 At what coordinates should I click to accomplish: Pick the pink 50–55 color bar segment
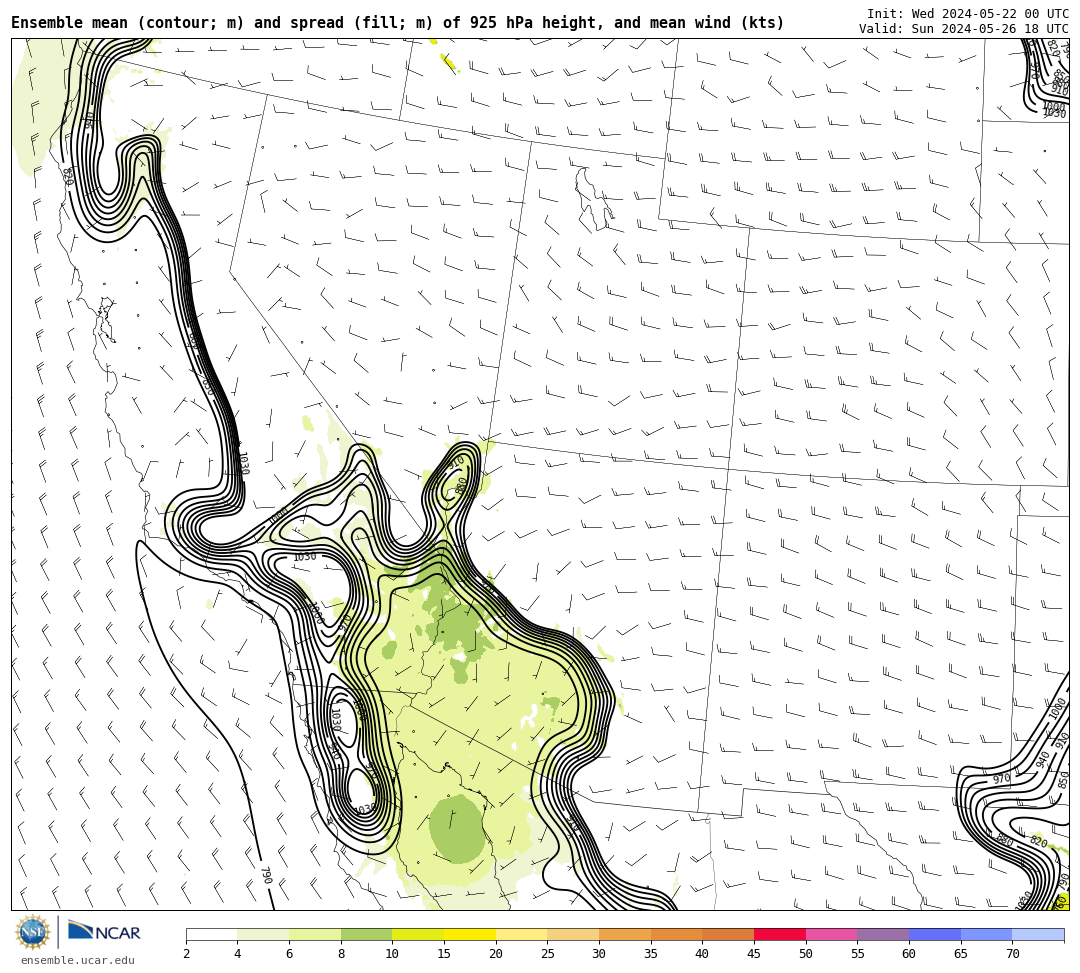coord(831,935)
